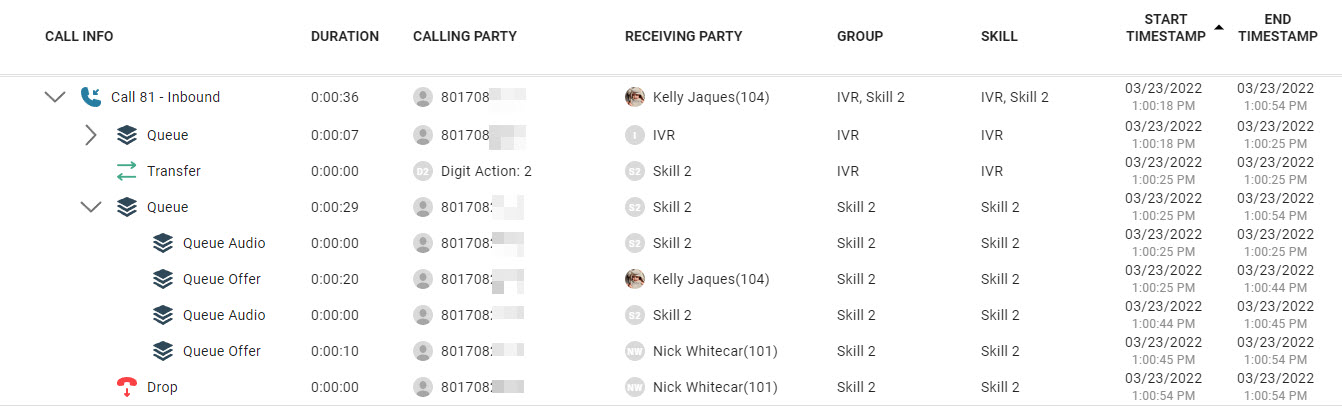
Task: Click the Receiving Party column header
Action: 683,36
